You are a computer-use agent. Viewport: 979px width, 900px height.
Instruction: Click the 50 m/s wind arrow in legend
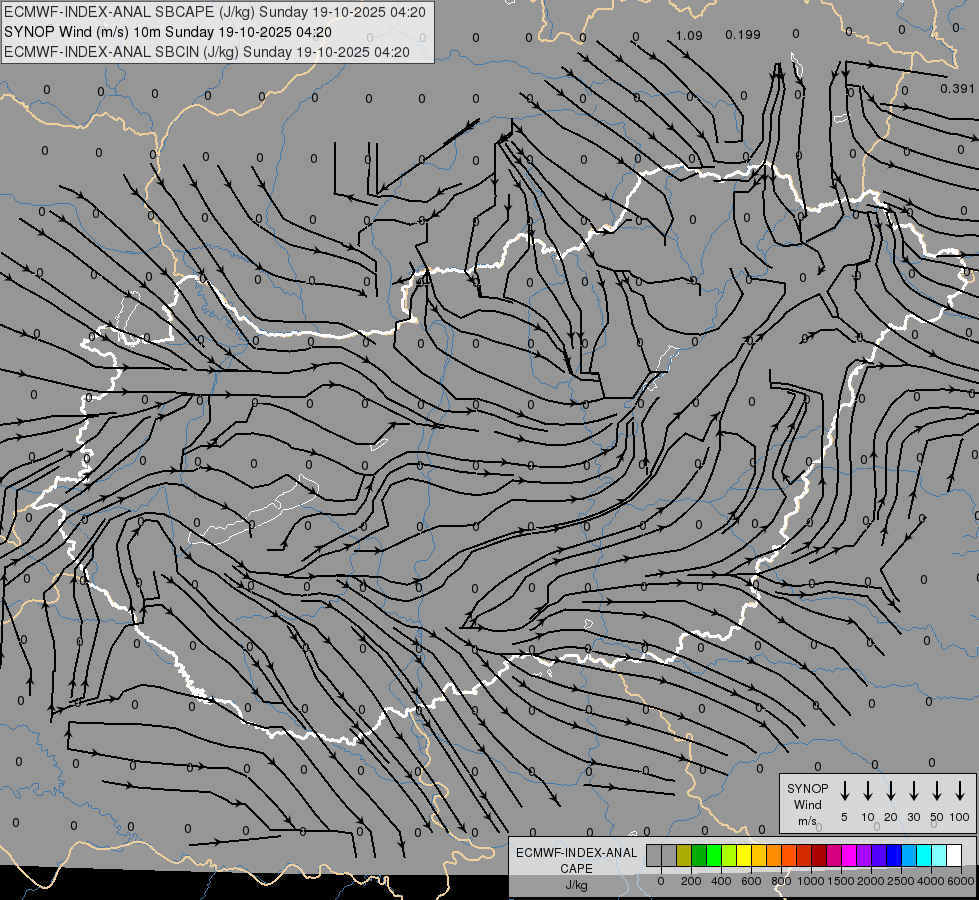coord(937,790)
